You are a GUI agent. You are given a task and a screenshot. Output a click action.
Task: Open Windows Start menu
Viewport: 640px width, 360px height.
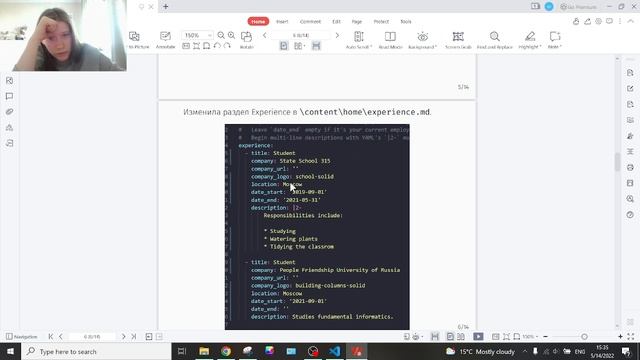click(x=10, y=351)
